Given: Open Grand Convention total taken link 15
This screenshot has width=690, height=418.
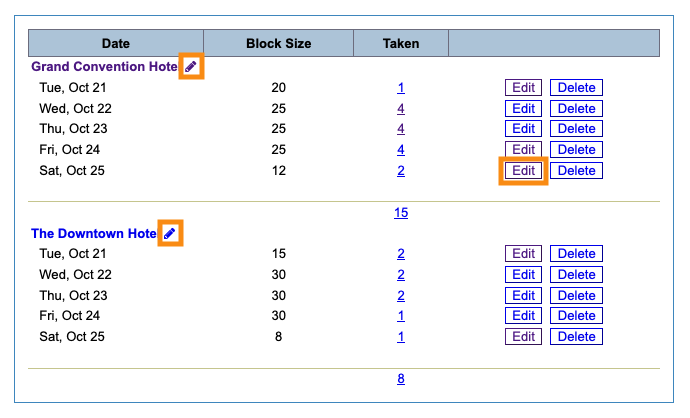Looking at the screenshot, I should (x=401, y=213).
